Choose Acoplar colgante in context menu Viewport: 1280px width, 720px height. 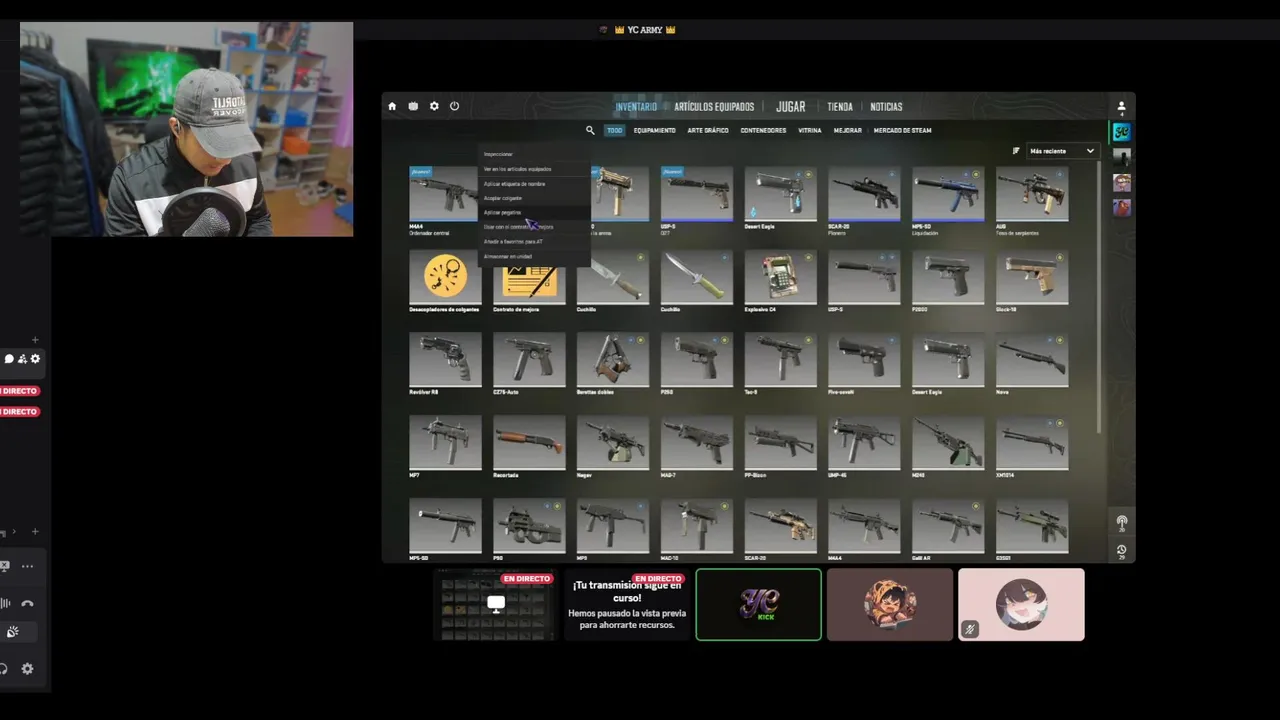pyautogui.click(x=534, y=198)
